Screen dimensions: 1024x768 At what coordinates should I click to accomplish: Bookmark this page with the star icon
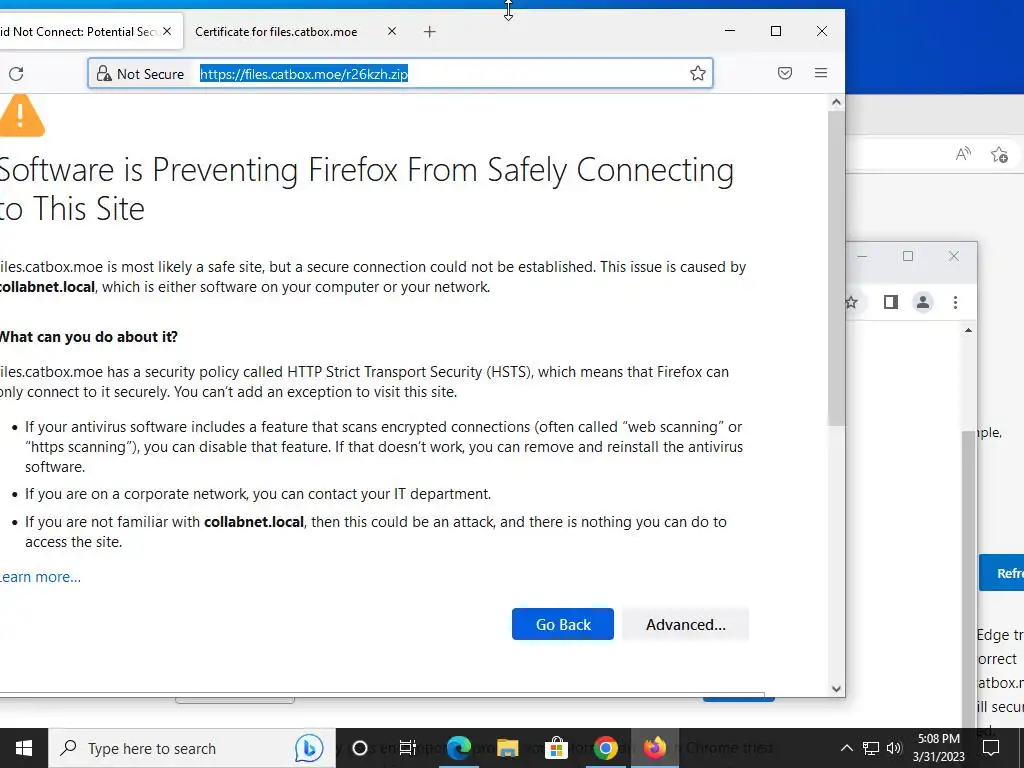(697, 73)
